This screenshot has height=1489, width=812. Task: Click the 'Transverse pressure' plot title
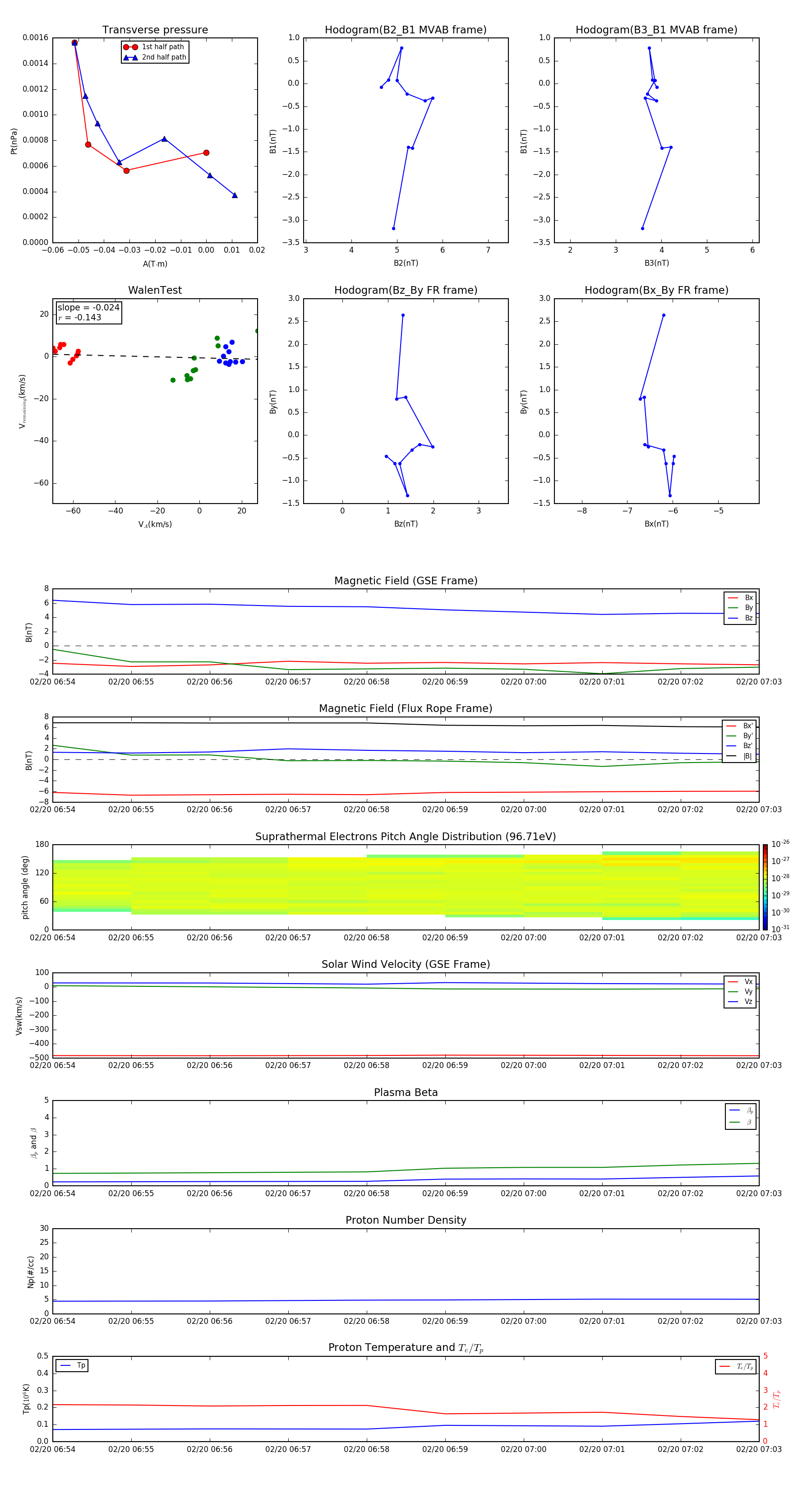[155, 30]
